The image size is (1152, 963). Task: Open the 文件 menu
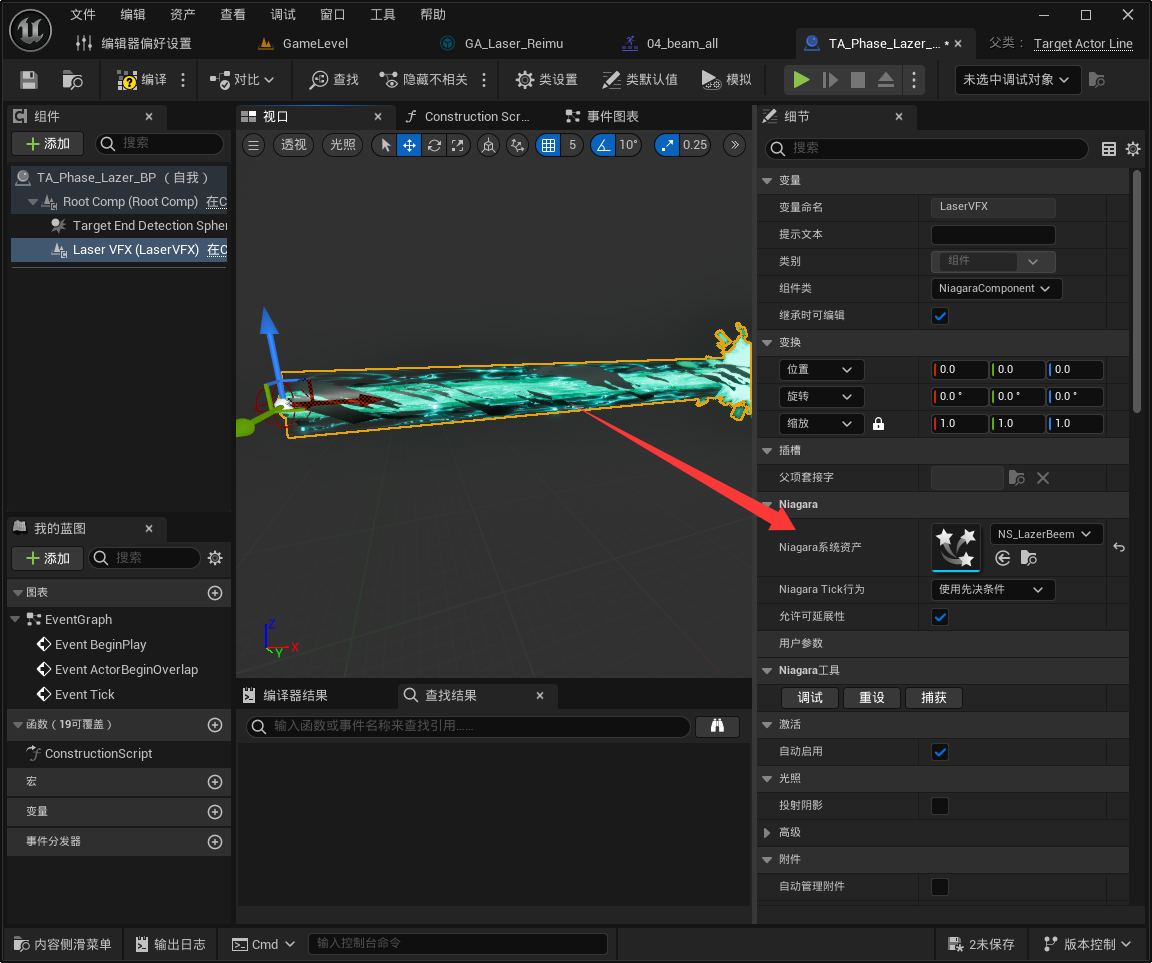(82, 15)
